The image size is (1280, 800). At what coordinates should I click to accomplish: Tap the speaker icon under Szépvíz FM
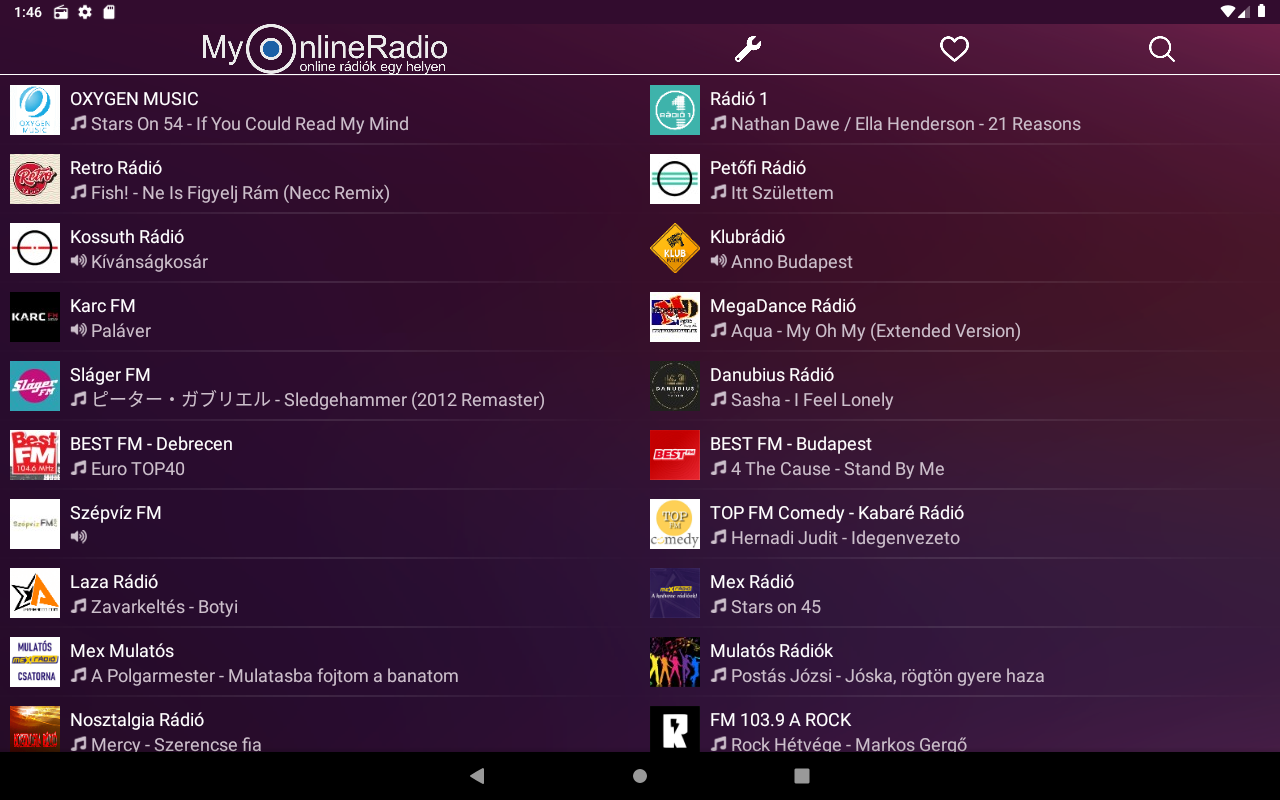(x=79, y=537)
